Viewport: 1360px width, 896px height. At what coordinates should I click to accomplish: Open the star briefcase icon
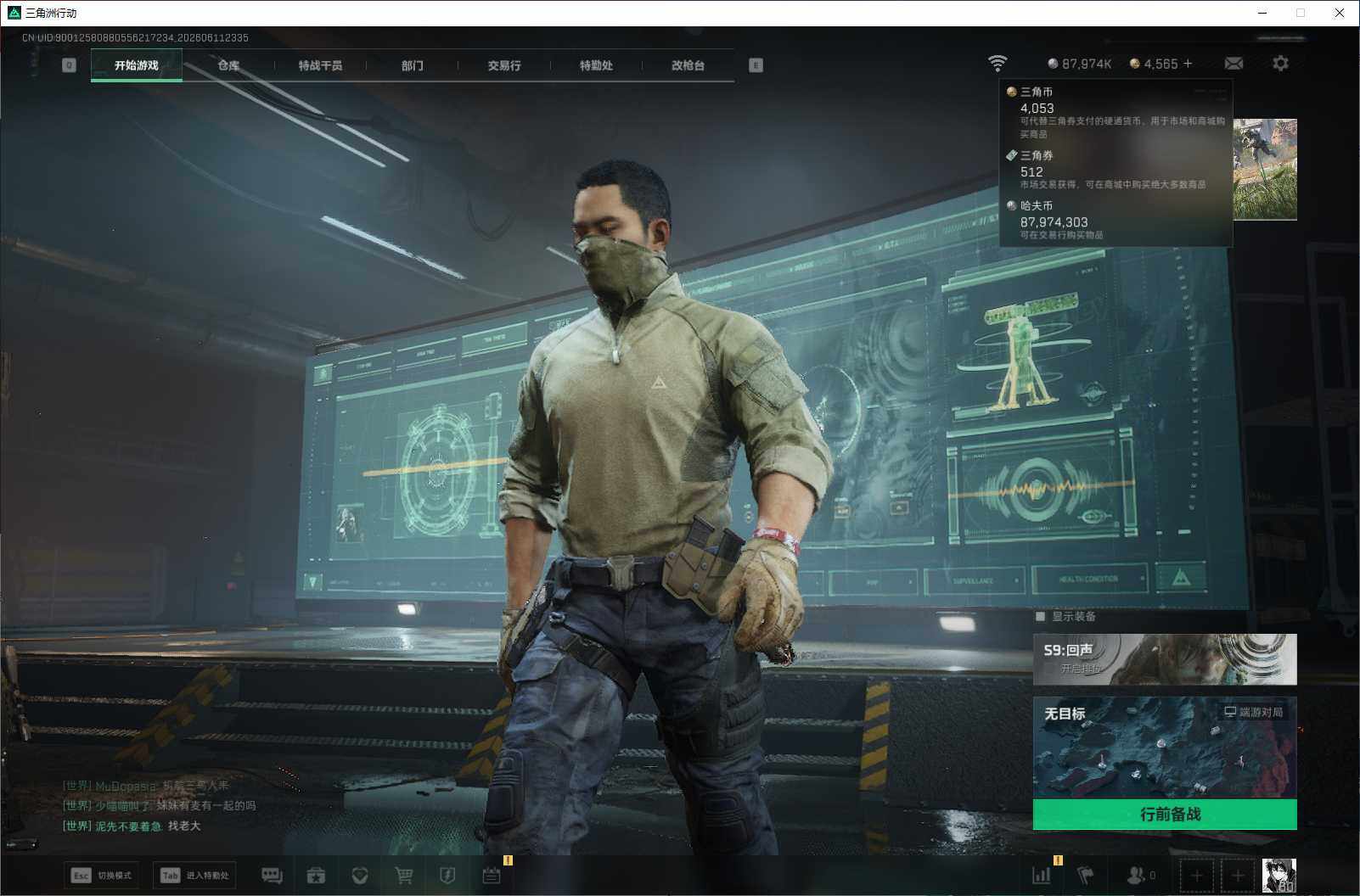[x=316, y=876]
